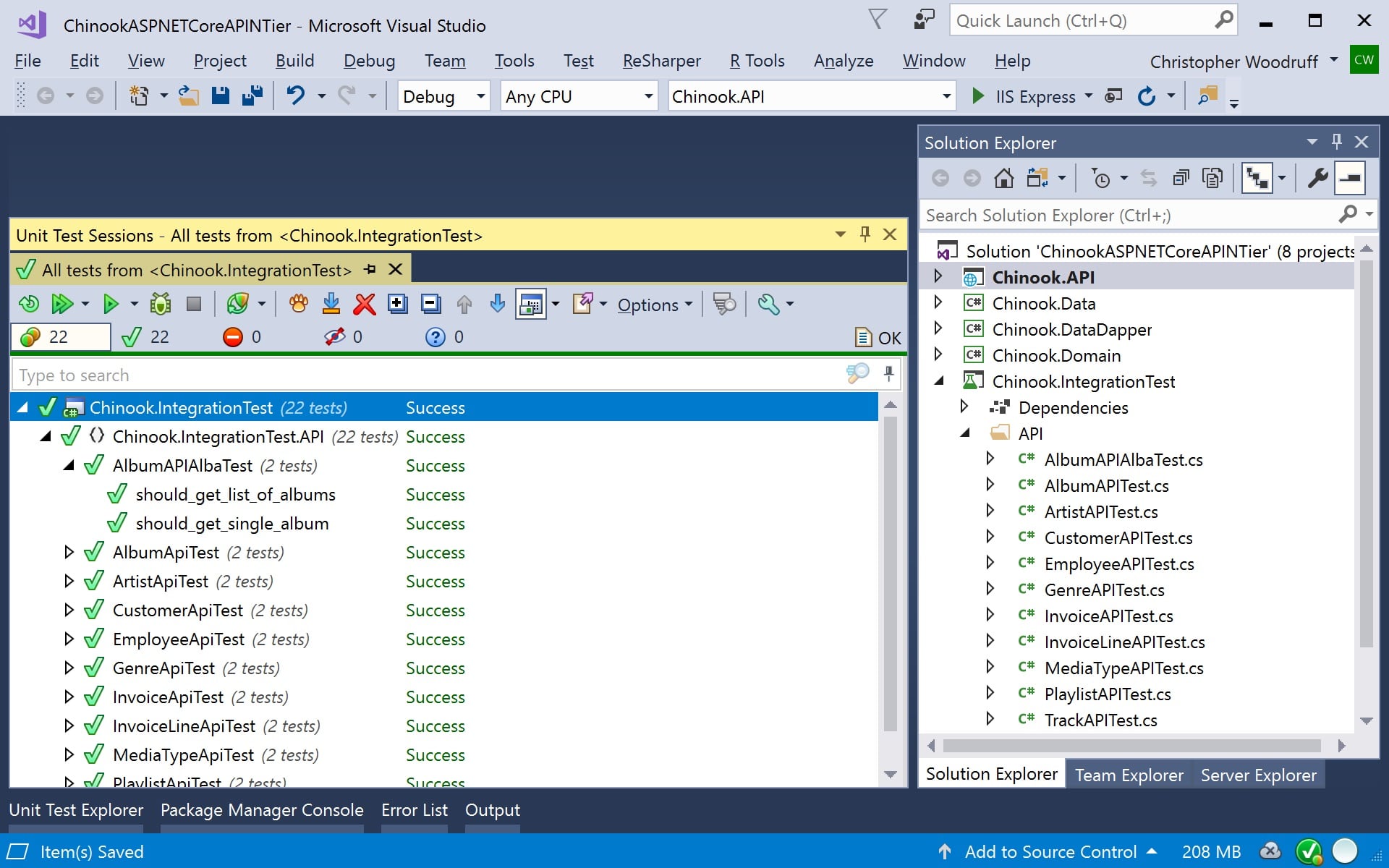Click Home icon in Solution Explorer

(x=1003, y=178)
